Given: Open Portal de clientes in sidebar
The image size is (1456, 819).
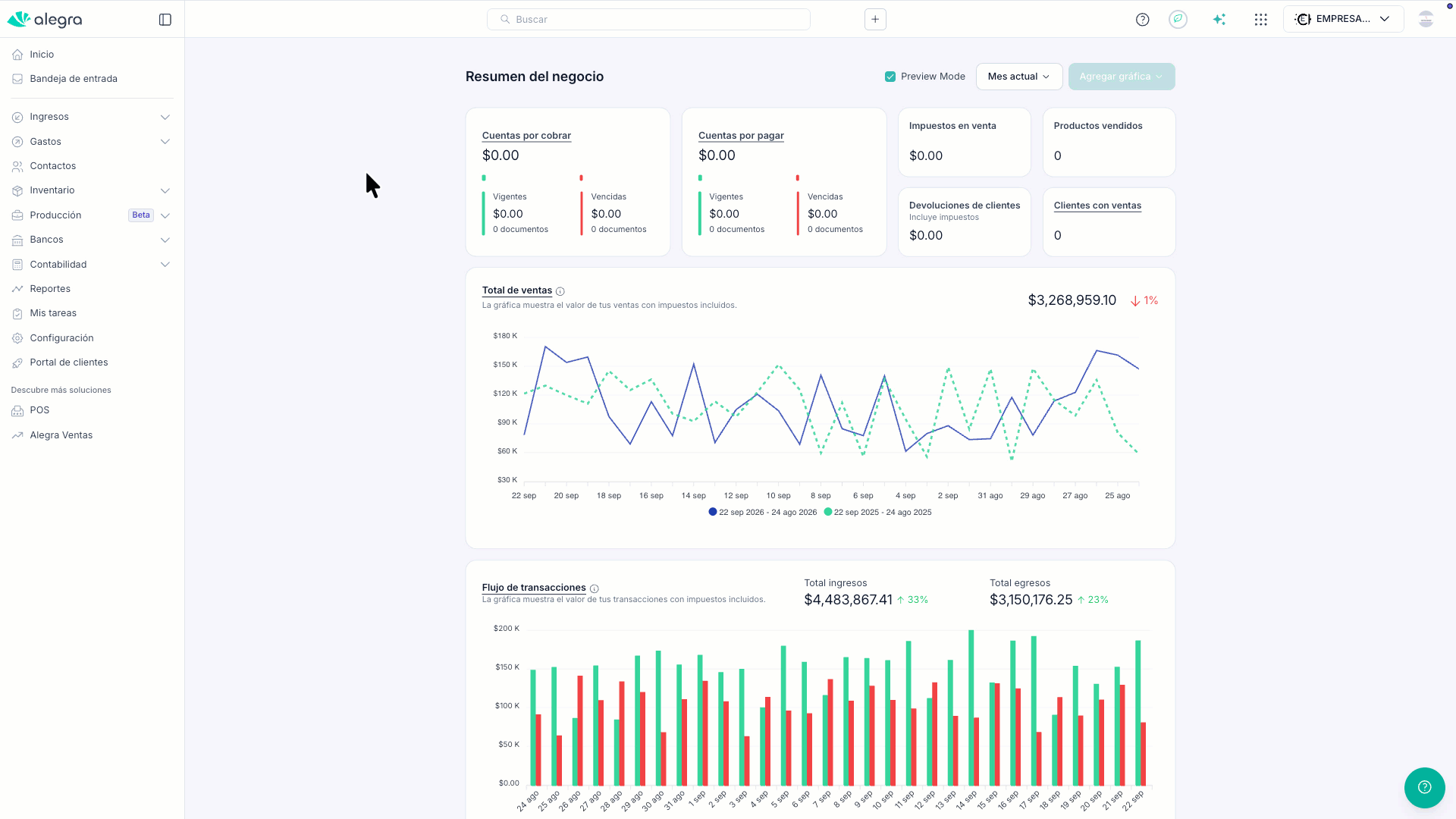Looking at the screenshot, I should click(x=69, y=362).
